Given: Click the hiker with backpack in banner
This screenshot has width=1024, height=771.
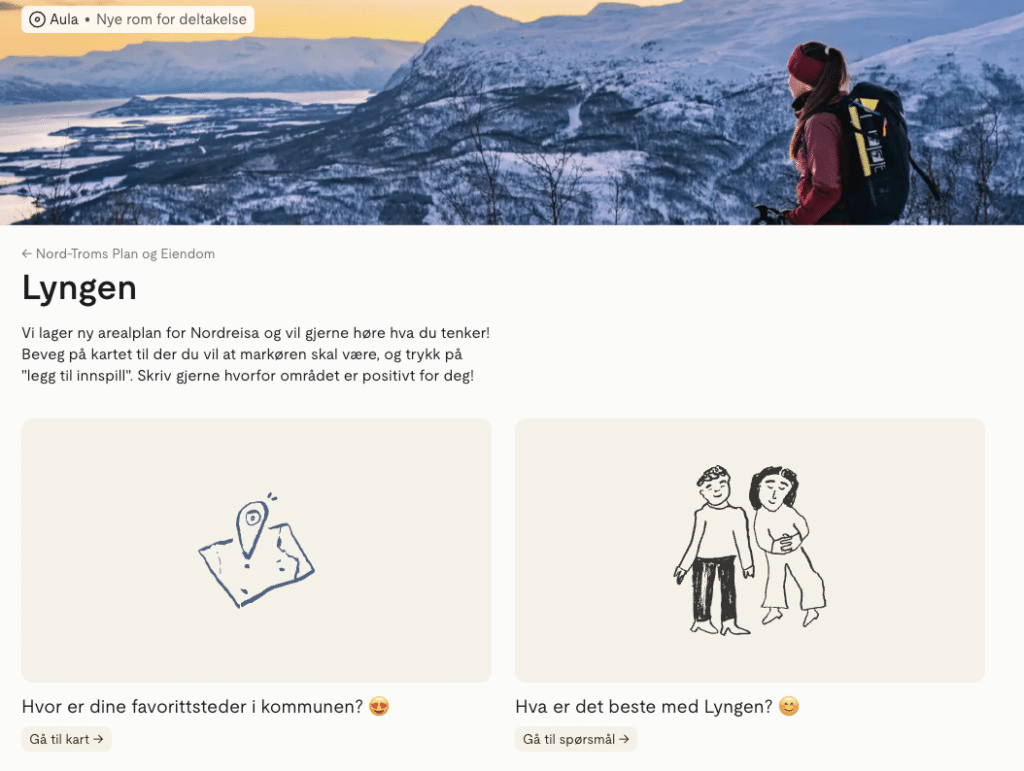Looking at the screenshot, I should [849, 134].
